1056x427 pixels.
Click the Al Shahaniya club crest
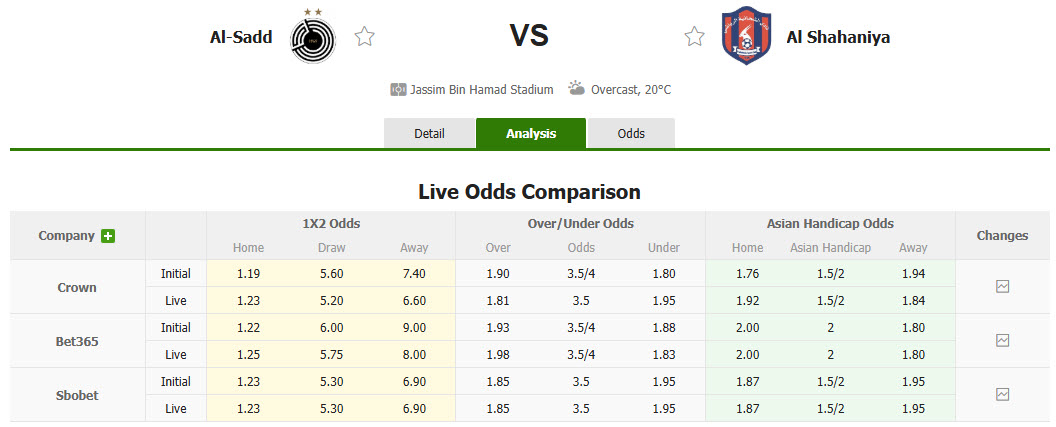coord(746,36)
